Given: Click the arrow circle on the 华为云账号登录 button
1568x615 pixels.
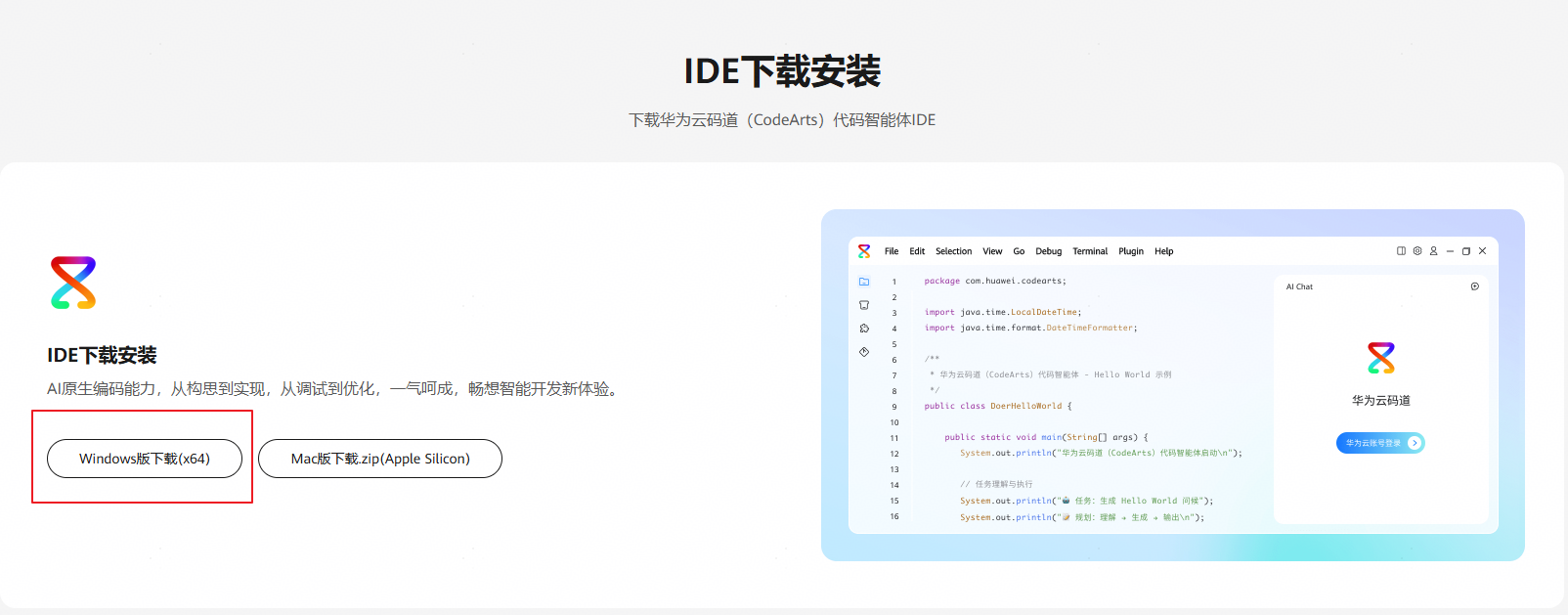Looking at the screenshot, I should 1415,443.
